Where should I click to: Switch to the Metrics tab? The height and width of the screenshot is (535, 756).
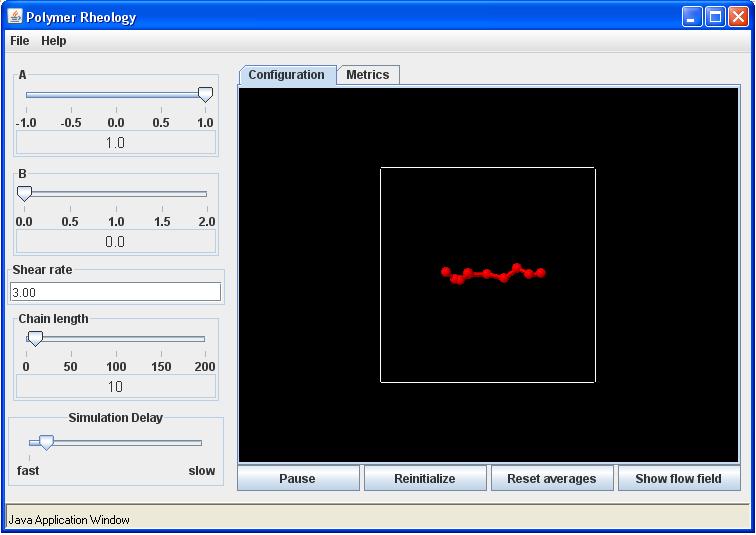[368, 75]
